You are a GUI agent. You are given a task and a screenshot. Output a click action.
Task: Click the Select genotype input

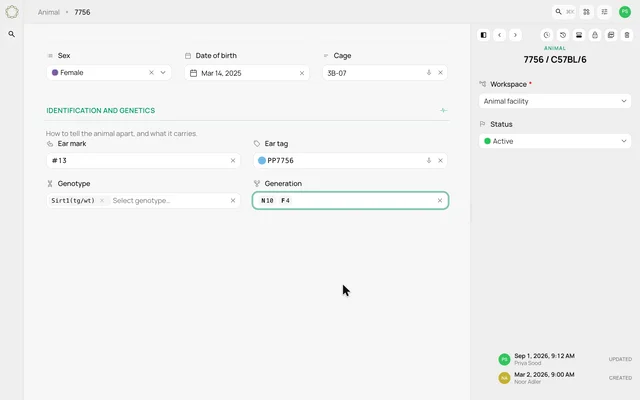141,200
